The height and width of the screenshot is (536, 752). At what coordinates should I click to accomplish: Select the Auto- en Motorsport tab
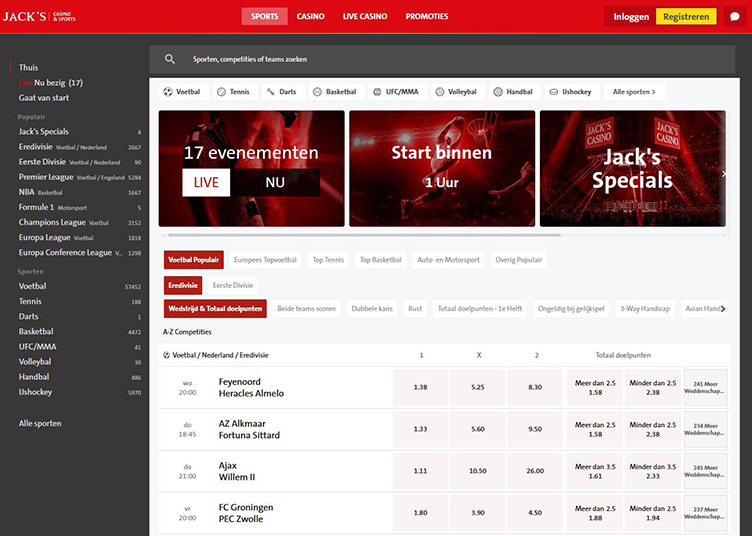[448, 260]
